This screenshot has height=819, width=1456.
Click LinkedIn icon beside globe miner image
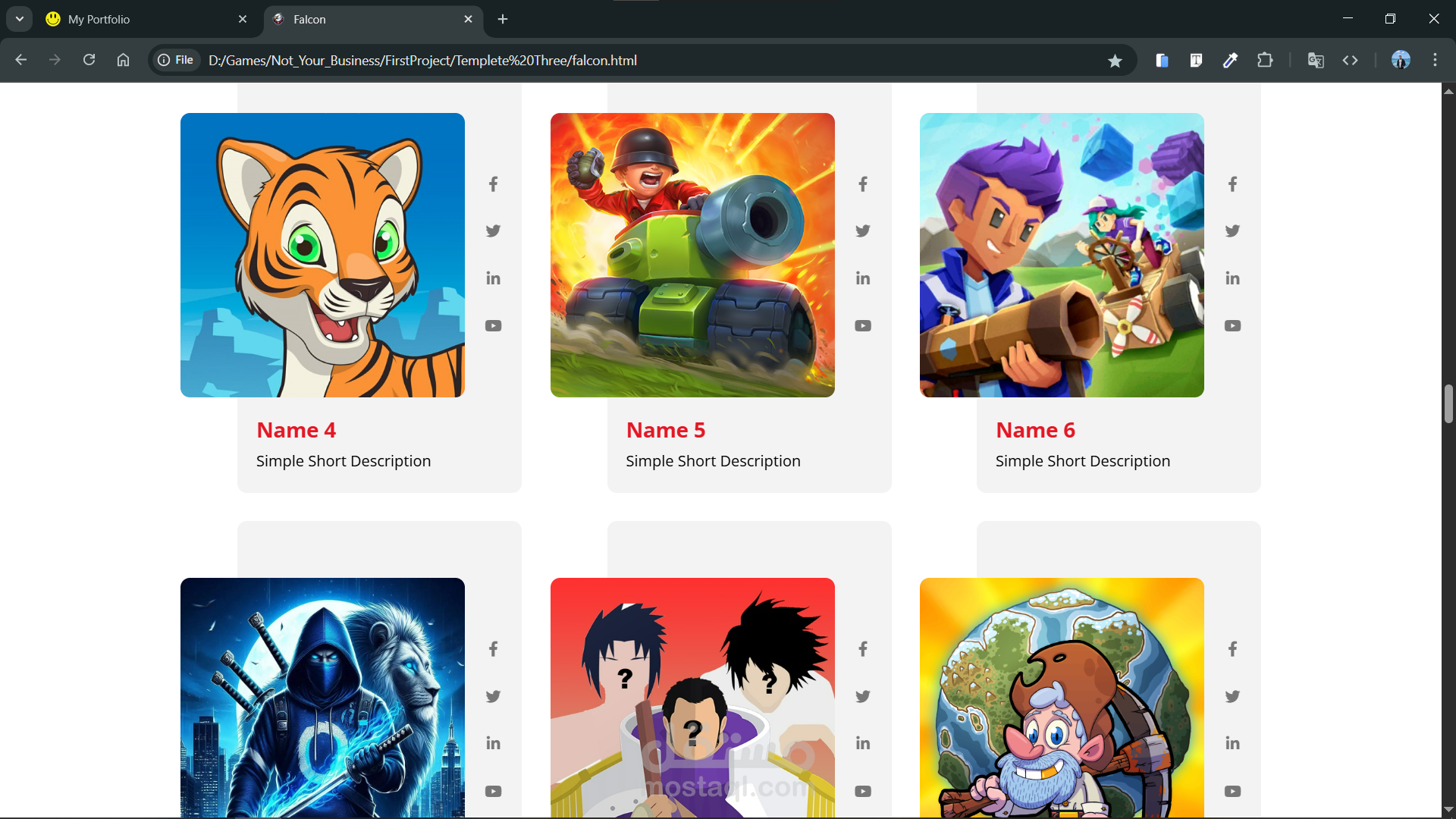click(1232, 744)
